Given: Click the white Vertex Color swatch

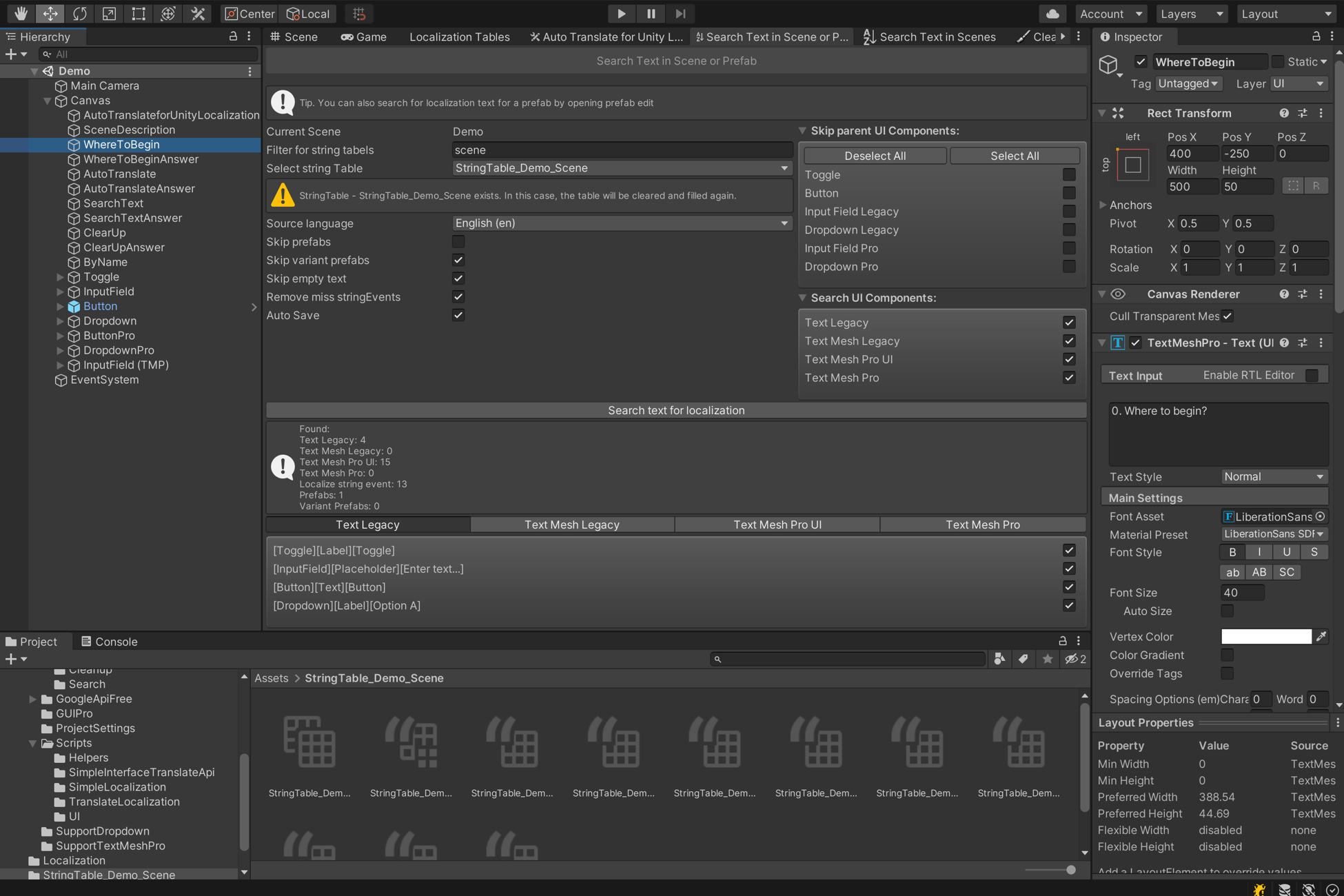Looking at the screenshot, I should [x=1266, y=637].
